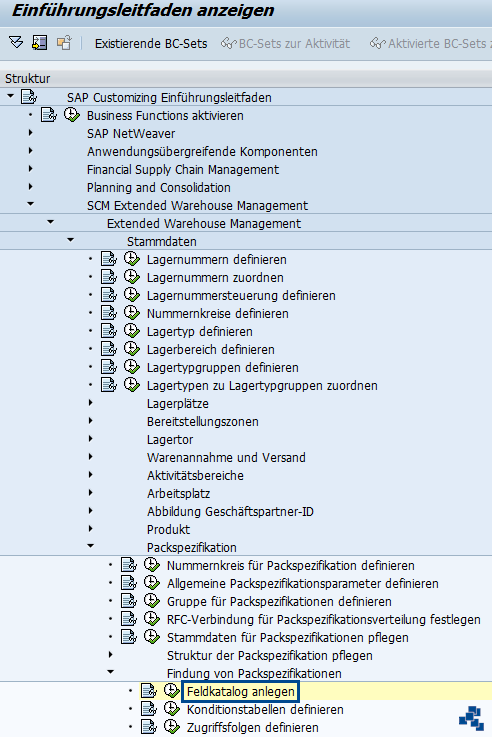The image size is (492, 737).
Task: Open documentation icon of Lagertyp definieren
Action: coord(109,331)
